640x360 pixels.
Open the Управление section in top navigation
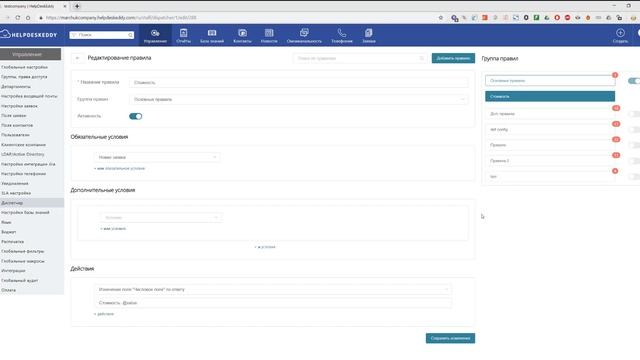(155, 36)
